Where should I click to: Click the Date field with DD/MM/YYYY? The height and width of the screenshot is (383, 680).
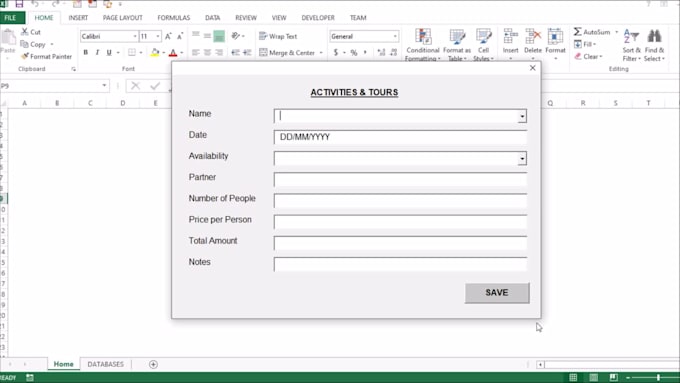pyautogui.click(x=400, y=137)
